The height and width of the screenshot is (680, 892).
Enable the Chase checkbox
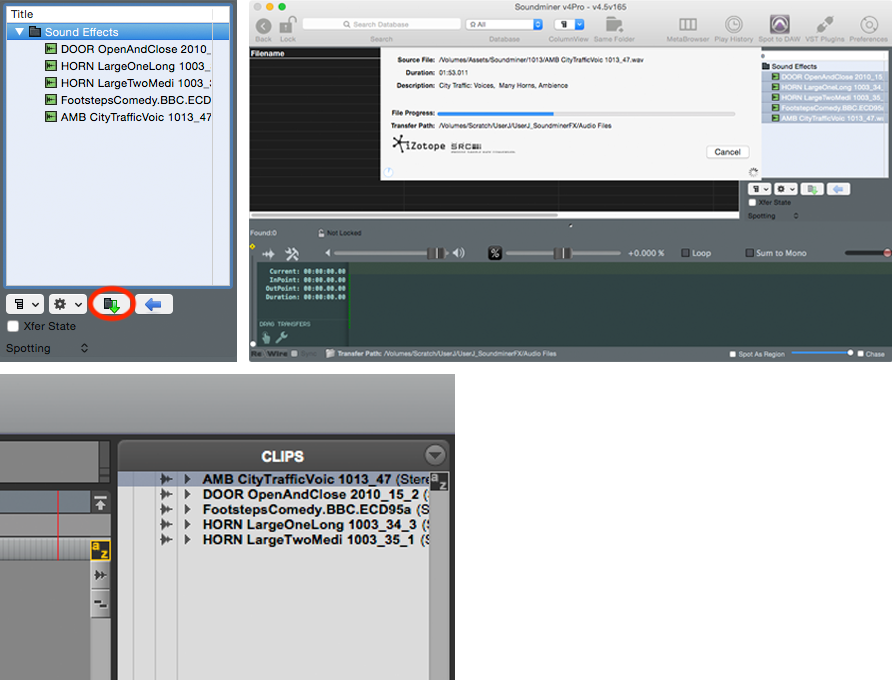[x=860, y=353]
